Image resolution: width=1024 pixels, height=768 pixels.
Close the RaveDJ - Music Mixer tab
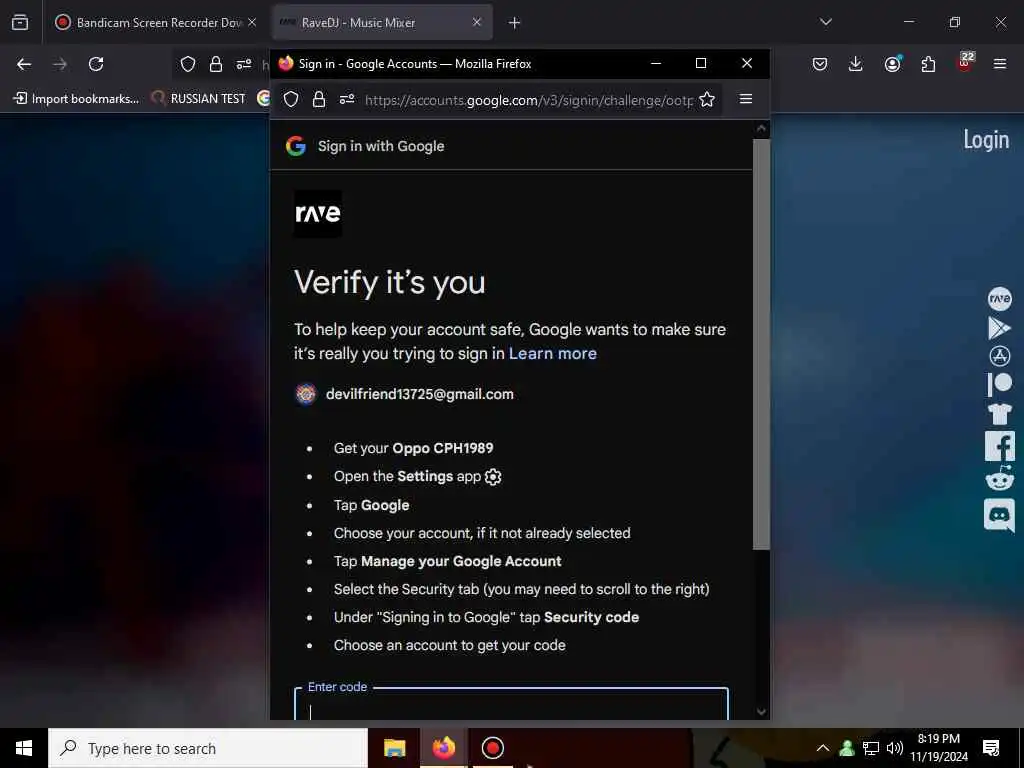(477, 22)
